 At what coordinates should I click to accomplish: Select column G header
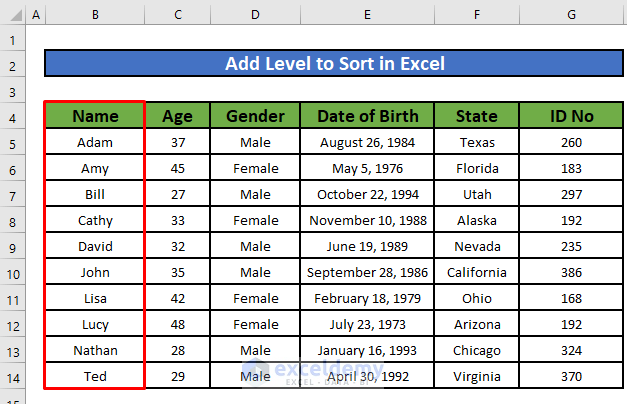click(x=571, y=15)
